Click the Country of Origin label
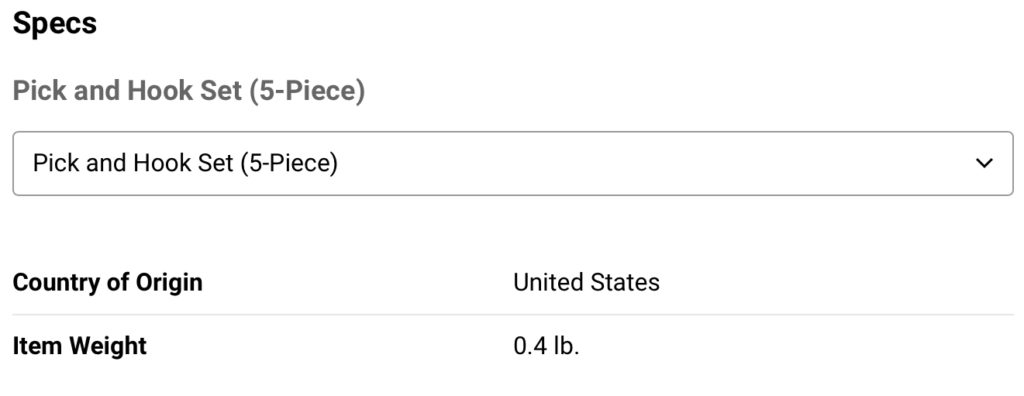 (108, 282)
